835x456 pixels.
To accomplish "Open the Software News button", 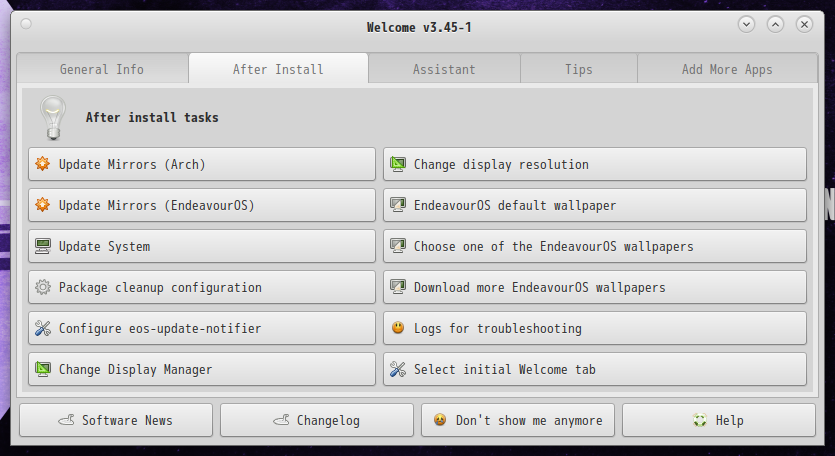I will (x=116, y=420).
